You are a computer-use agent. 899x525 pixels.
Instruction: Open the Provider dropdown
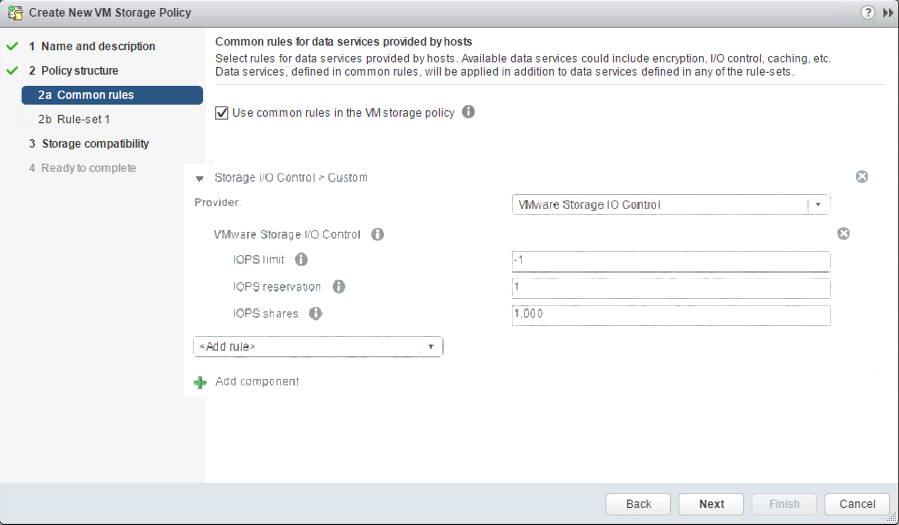[670, 205]
